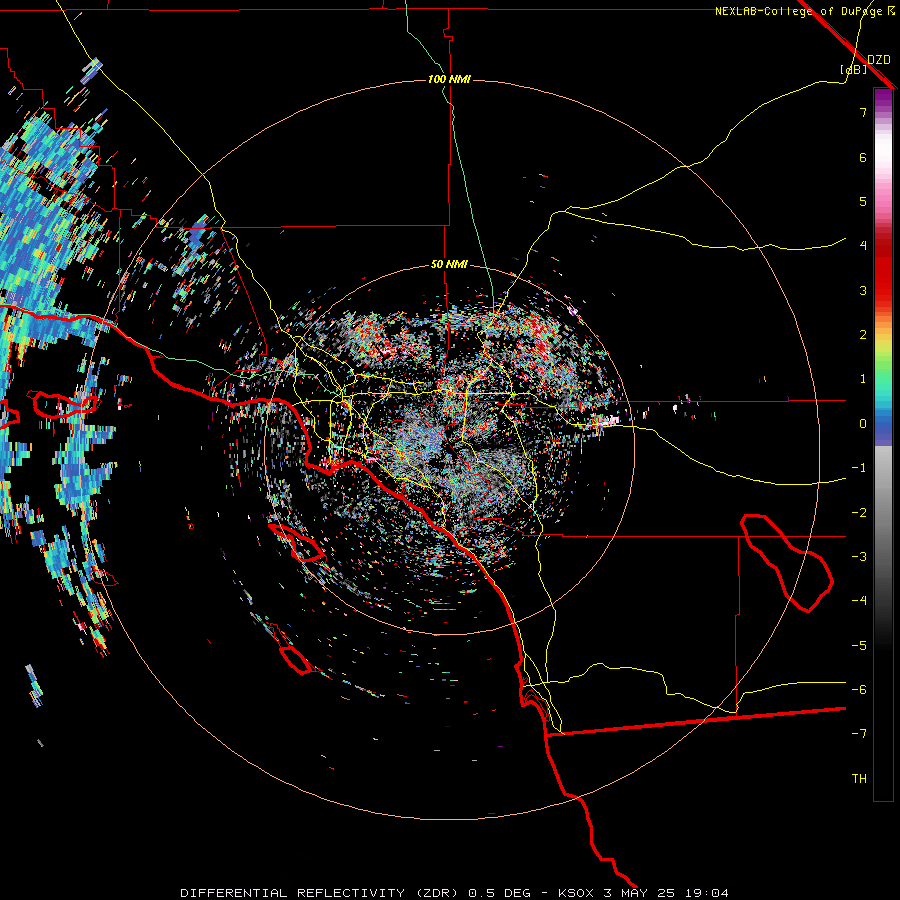Click the -7 dB scale tick label

[x=859, y=734]
